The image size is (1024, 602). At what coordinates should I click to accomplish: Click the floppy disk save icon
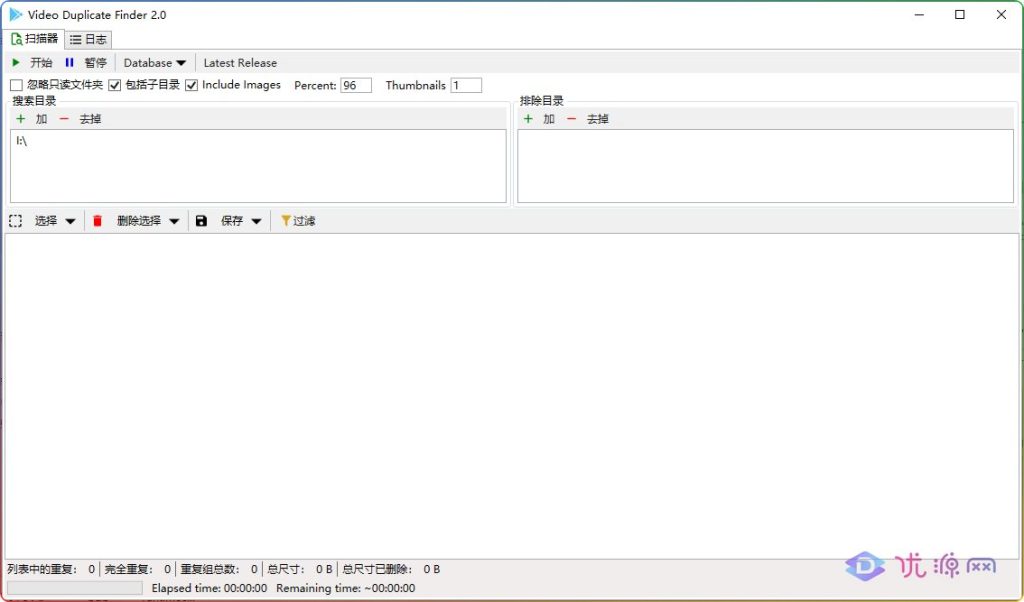coord(201,221)
